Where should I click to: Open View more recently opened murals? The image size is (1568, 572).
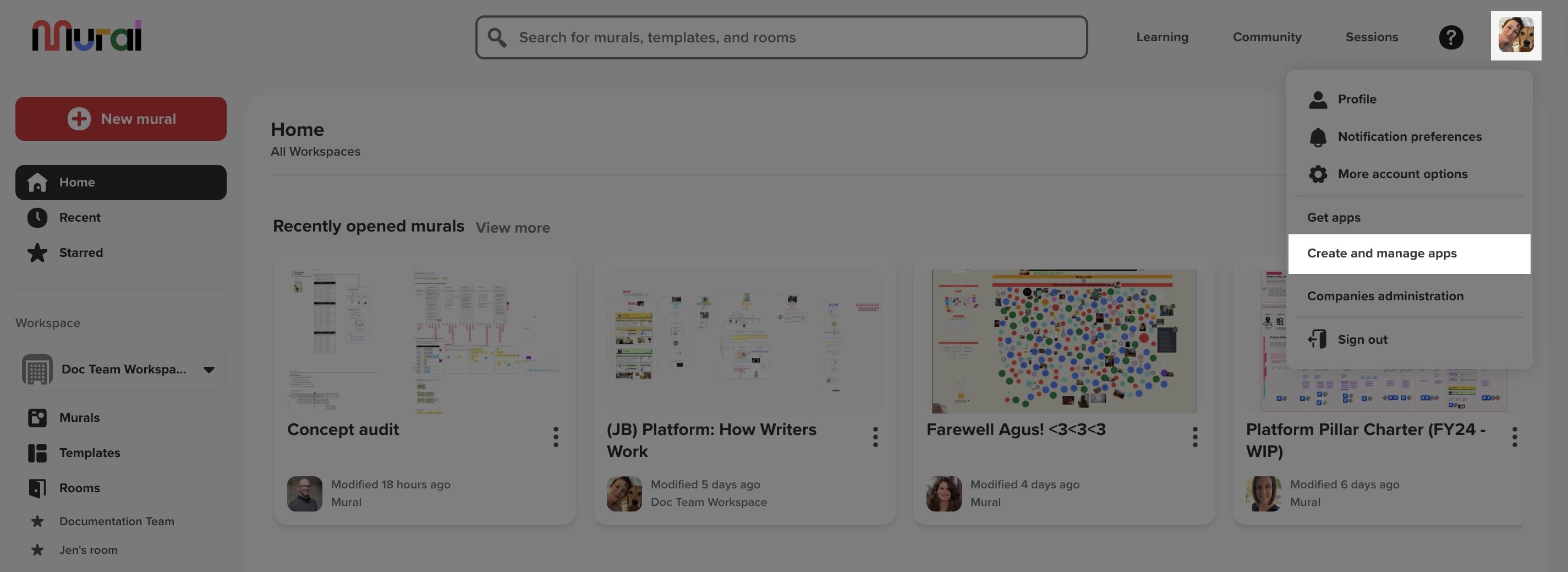(513, 228)
